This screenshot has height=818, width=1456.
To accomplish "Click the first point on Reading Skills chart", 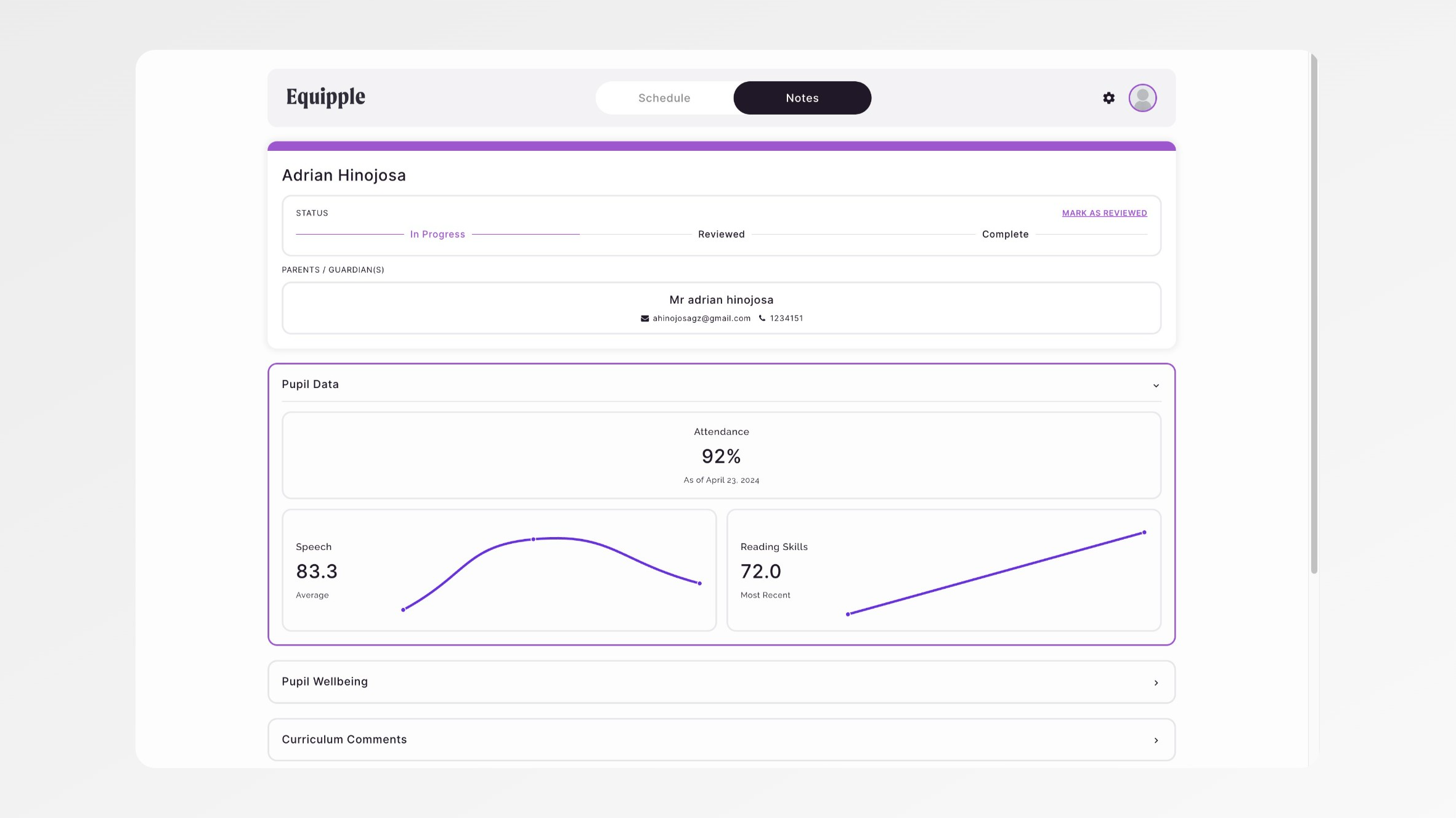I will click(848, 614).
